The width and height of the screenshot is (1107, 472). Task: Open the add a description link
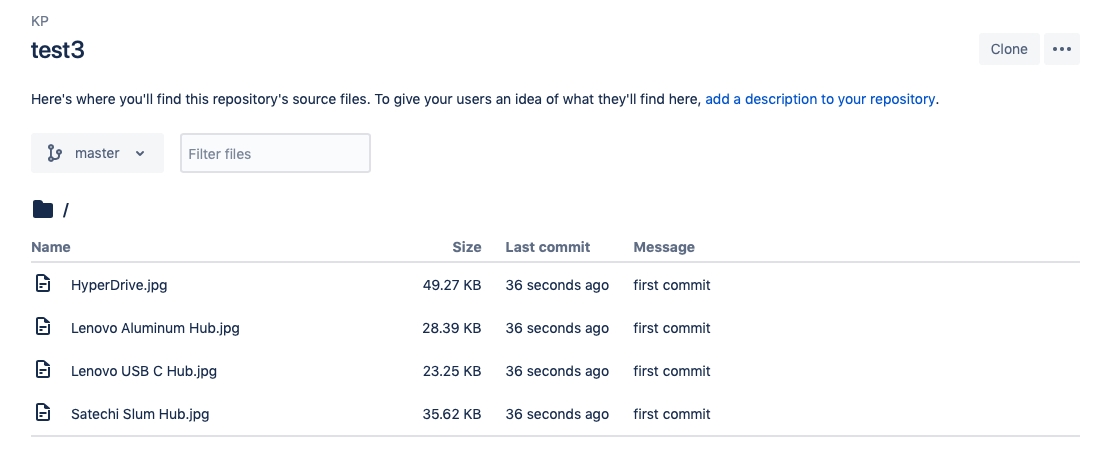(x=820, y=99)
